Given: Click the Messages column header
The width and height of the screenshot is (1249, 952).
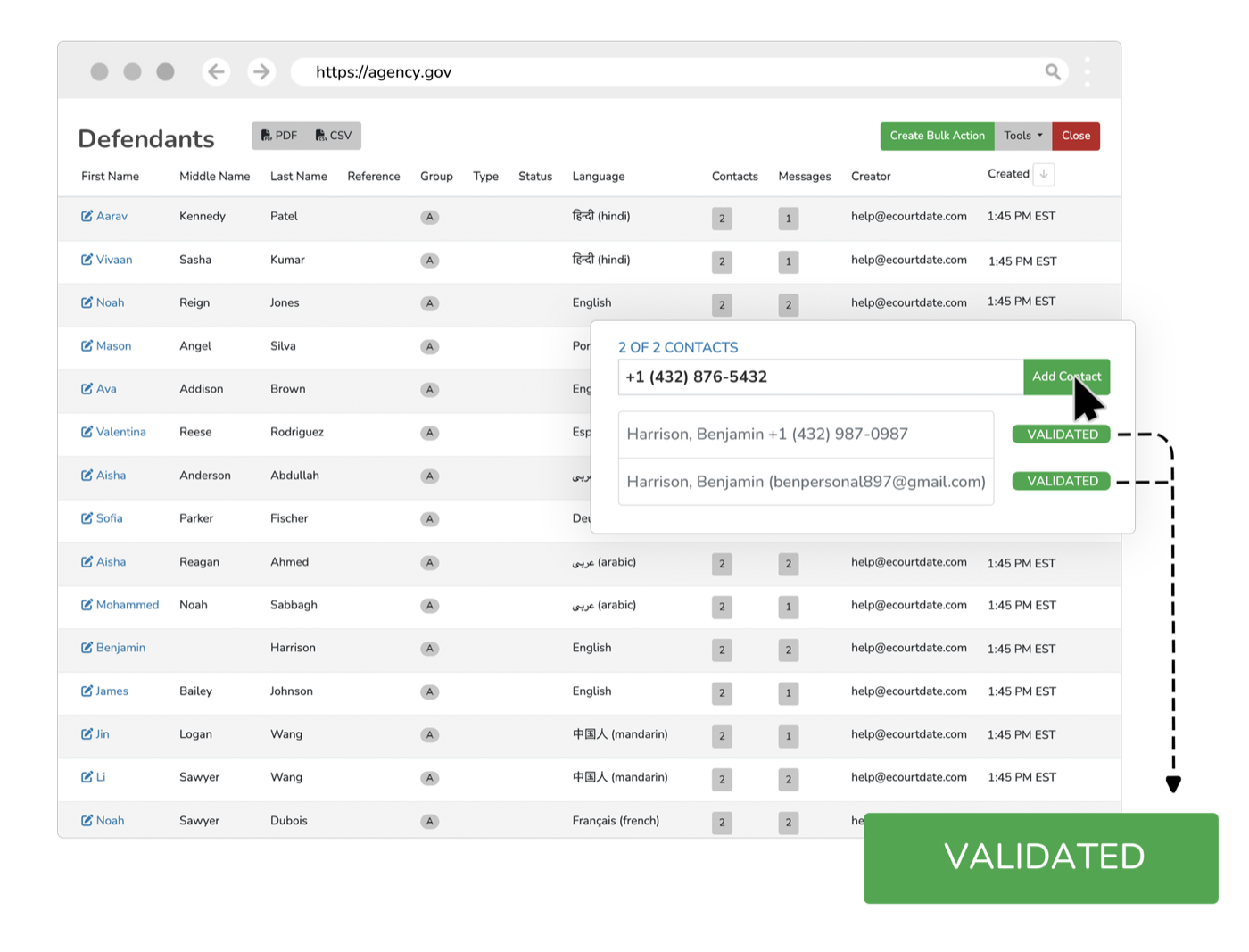Looking at the screenshot, I should coord(805,177).
